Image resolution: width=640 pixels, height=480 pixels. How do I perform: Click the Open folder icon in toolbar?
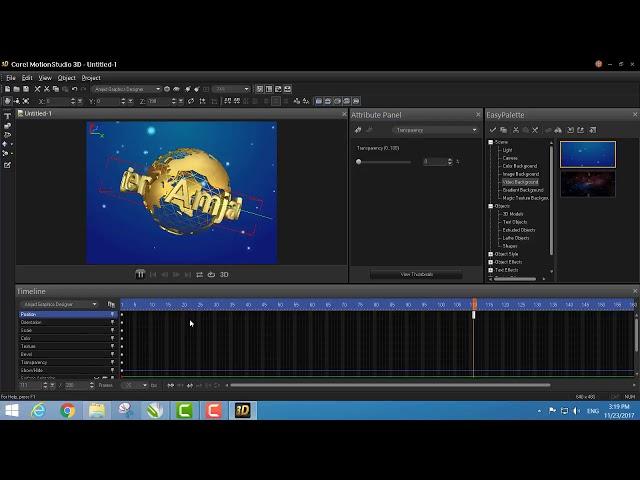click(16, 89)
